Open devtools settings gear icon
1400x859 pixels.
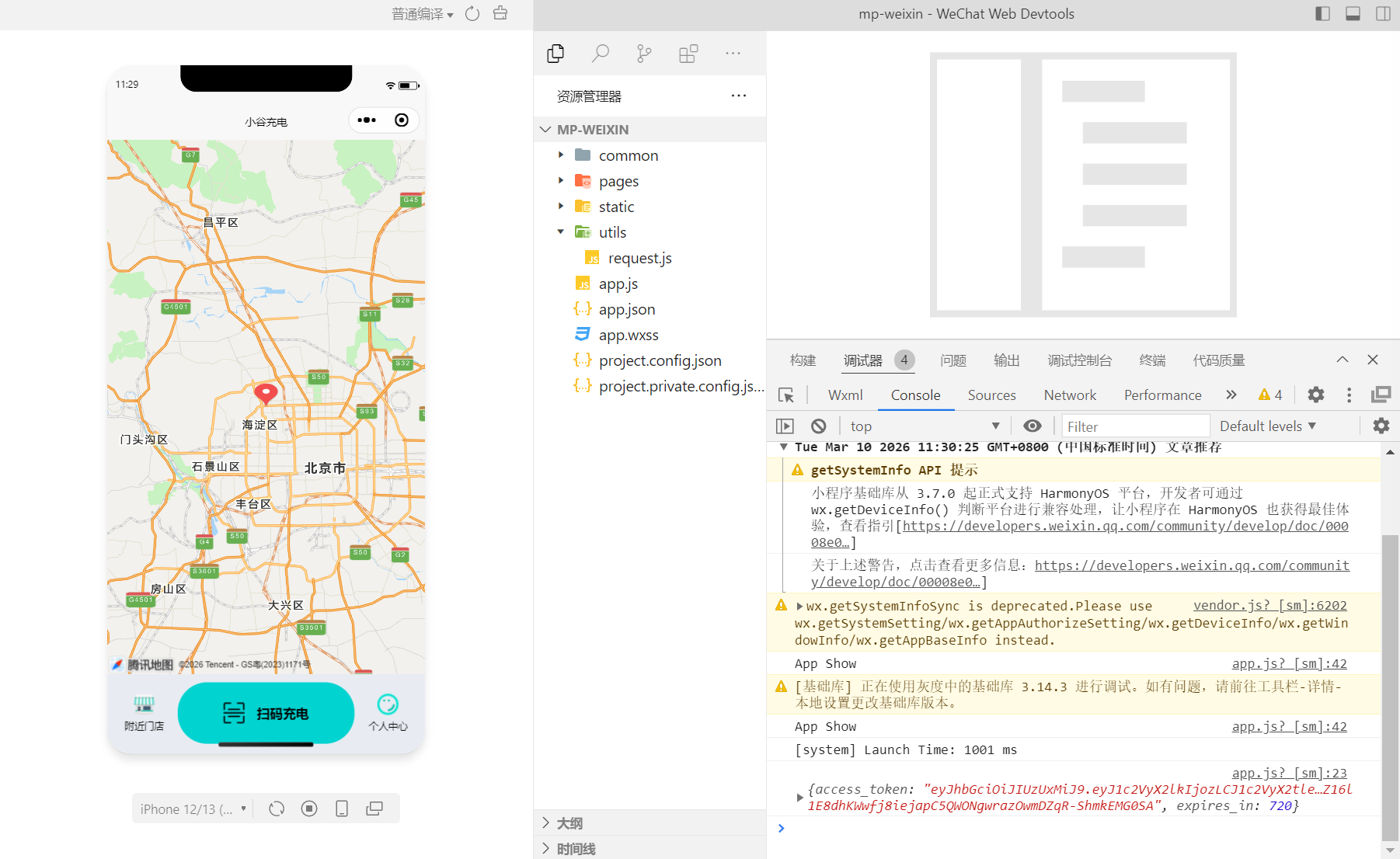(x=1315, y=395)
